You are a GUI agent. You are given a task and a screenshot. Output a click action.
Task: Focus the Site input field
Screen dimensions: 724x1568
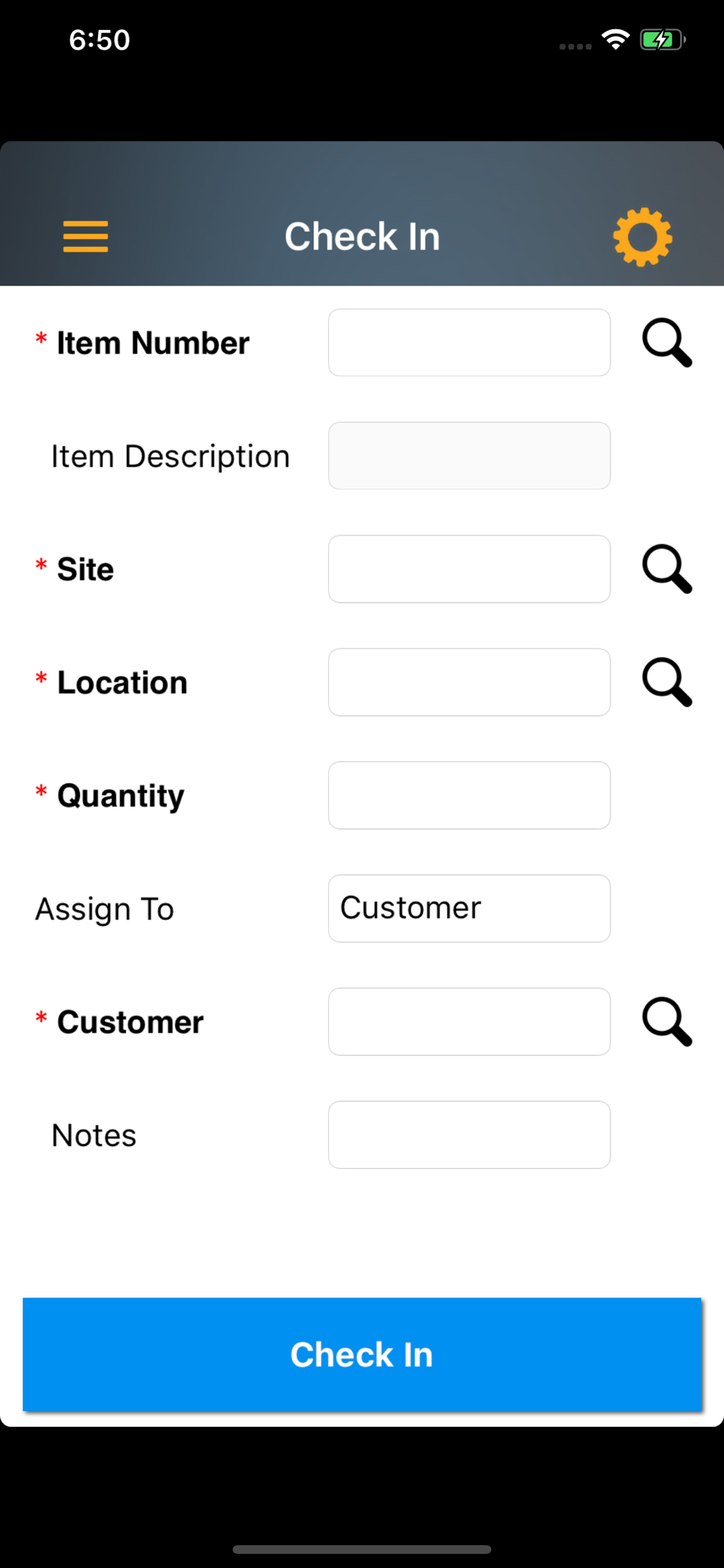469,569
